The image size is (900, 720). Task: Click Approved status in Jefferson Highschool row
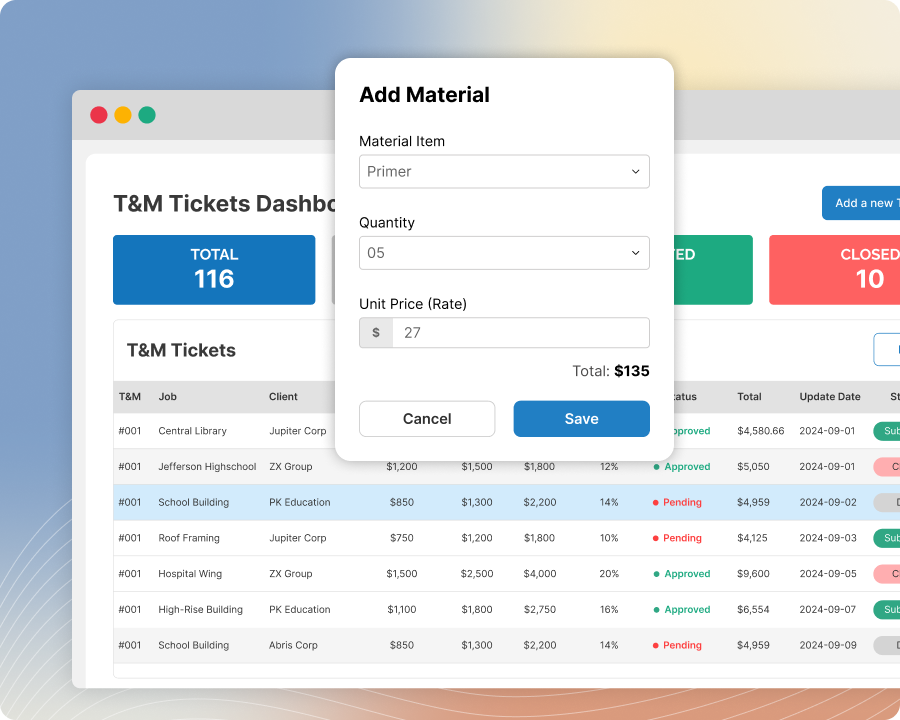coord(682,467)
